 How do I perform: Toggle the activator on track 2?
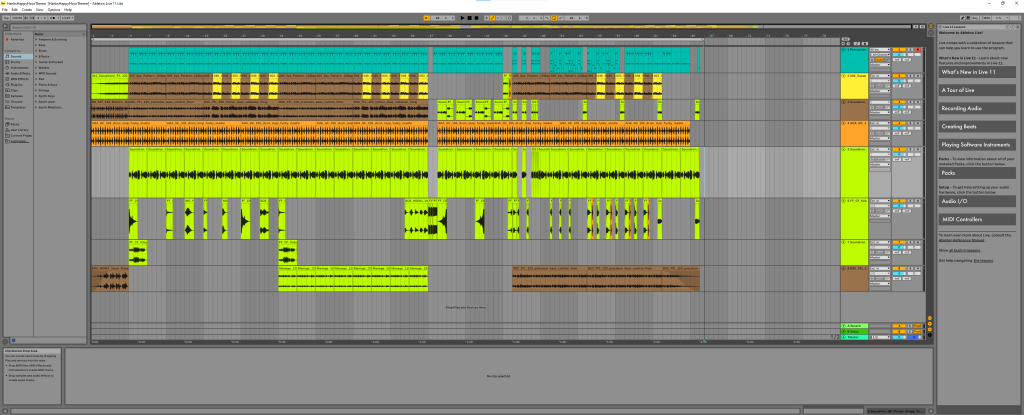898,76
